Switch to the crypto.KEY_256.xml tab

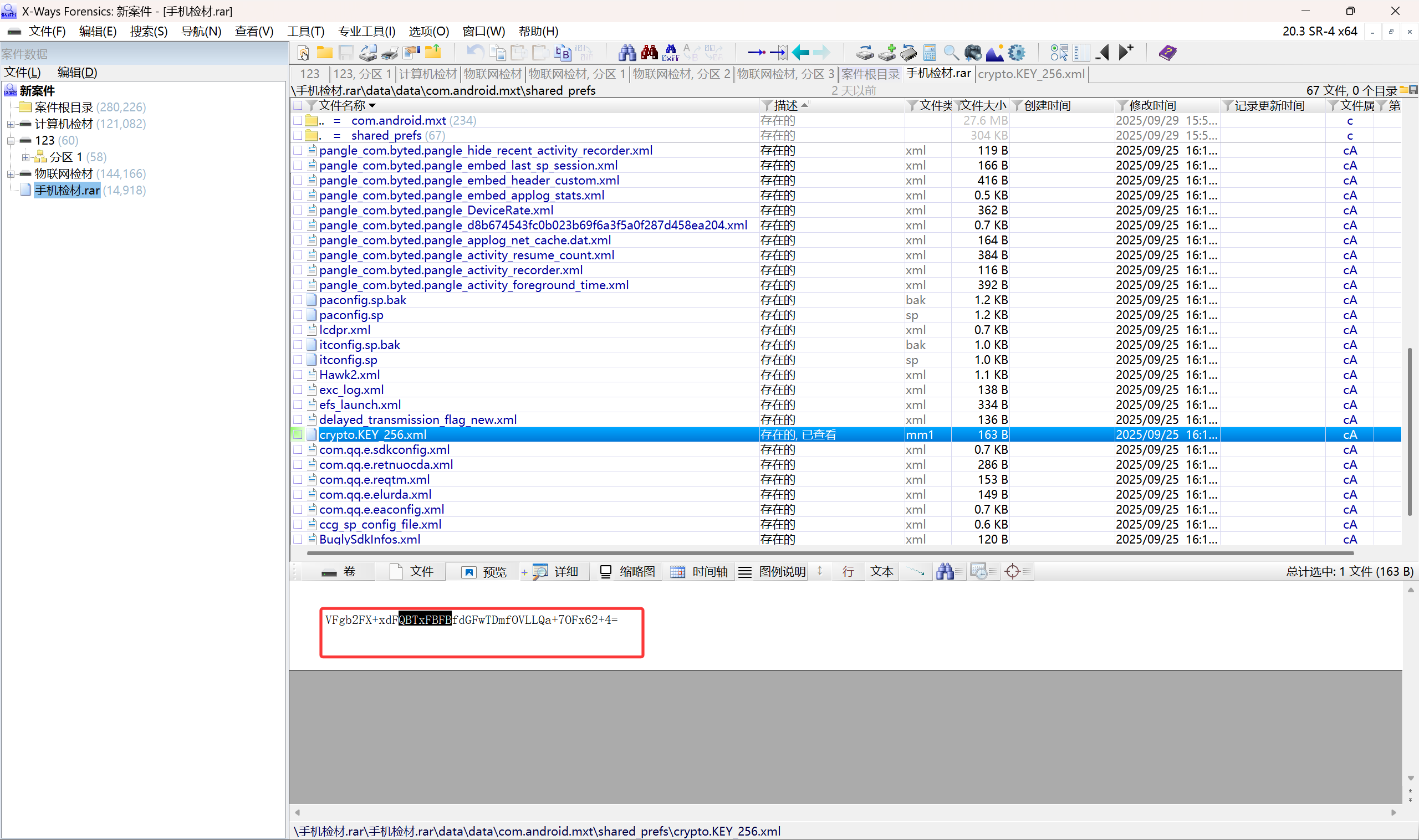tap(1030, 74)
